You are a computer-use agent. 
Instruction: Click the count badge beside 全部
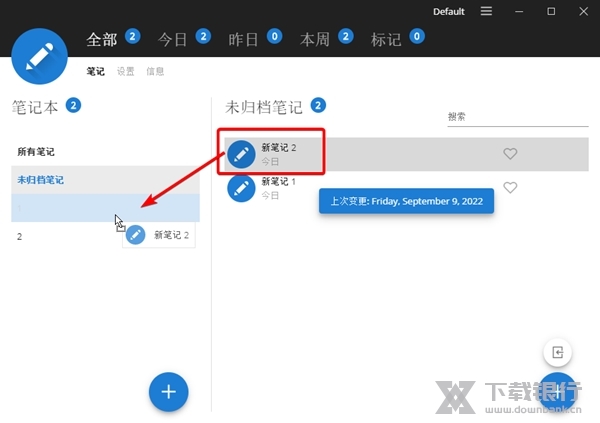[132, 36]
